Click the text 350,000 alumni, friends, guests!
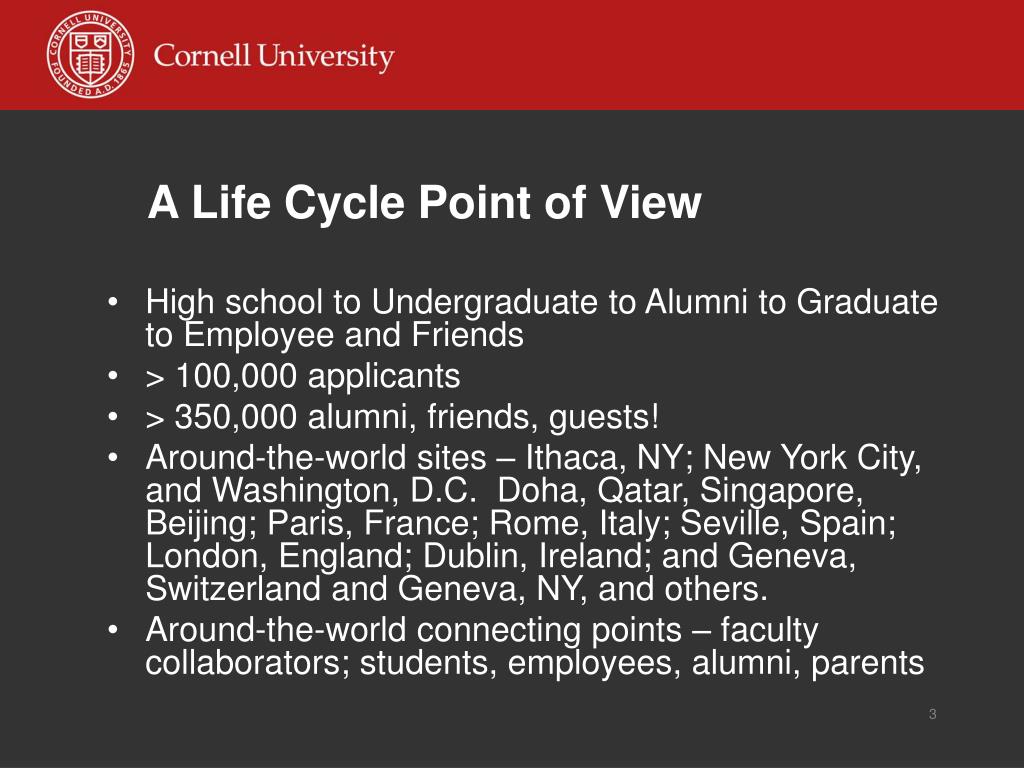 click(x=417, y=417)
